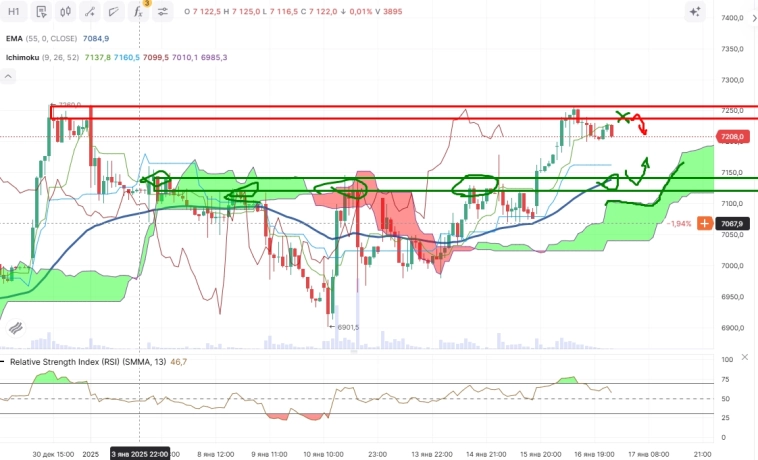
Task: Click the highlighted date 3 янв 2025 22:00
Action: coord(140,454)
